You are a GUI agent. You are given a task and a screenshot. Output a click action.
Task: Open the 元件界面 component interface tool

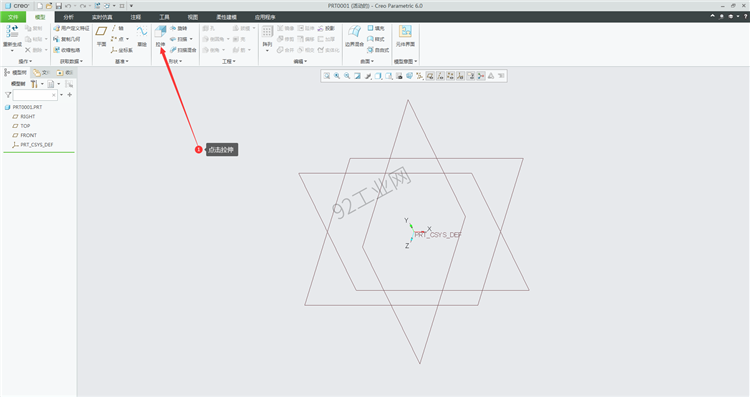point(405,32)
